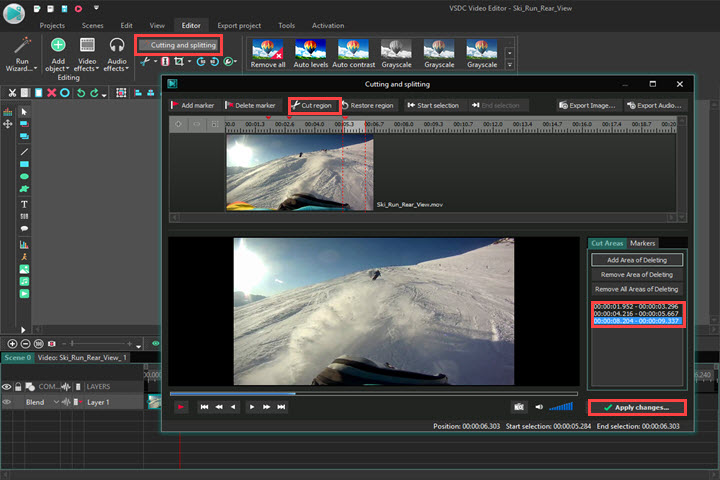
Task: Select the Ellipse shape tool
Action: tap(24, 176)
